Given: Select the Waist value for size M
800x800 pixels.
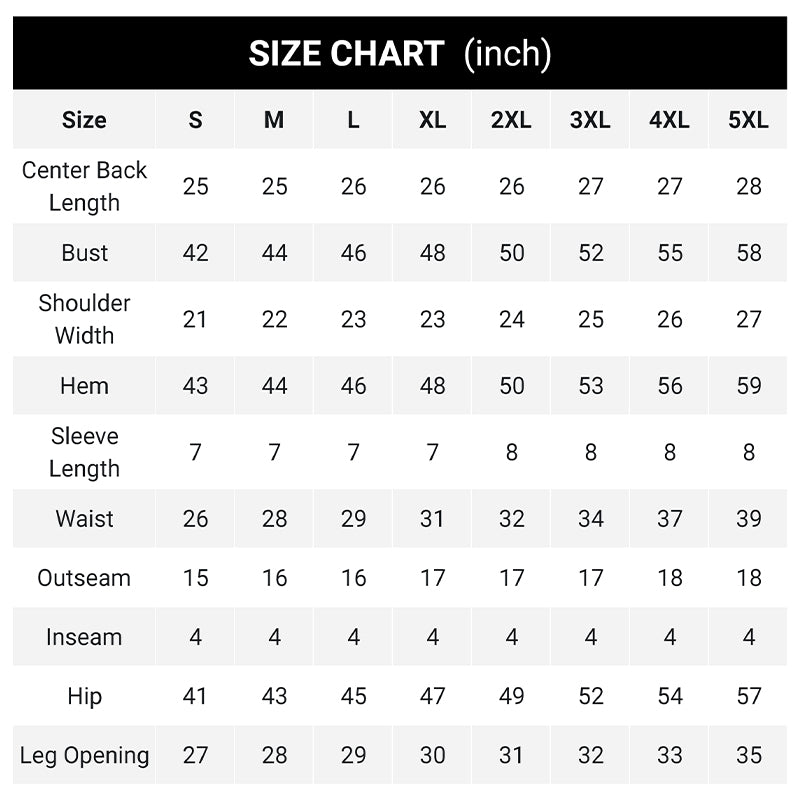Looking at the screenshot, I should point(274,519).
